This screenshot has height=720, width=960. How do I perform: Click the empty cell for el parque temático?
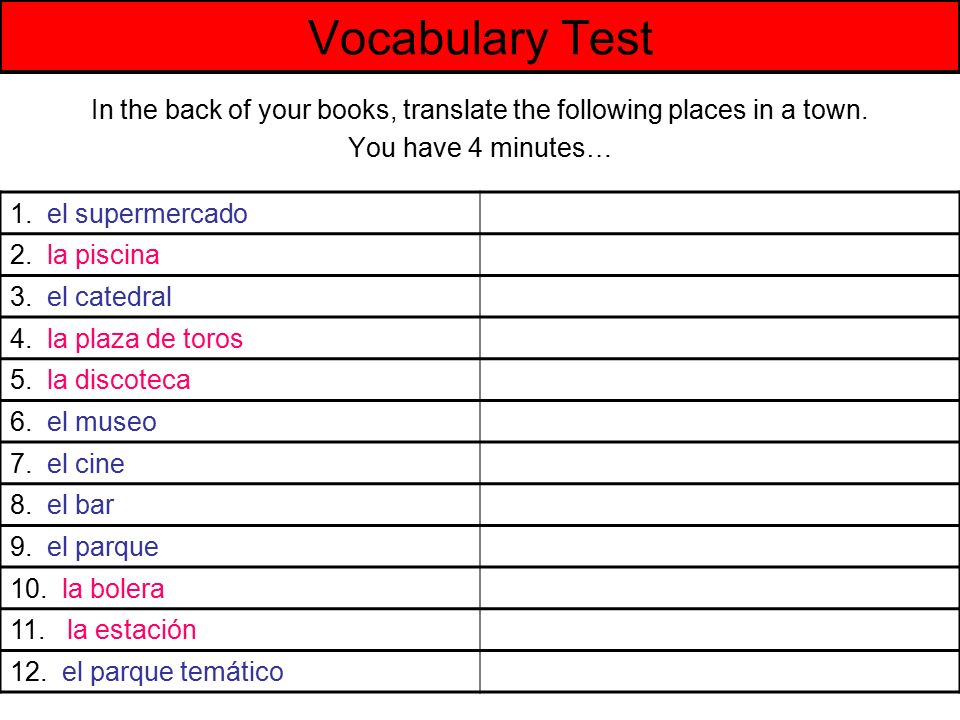pos(719,672)
